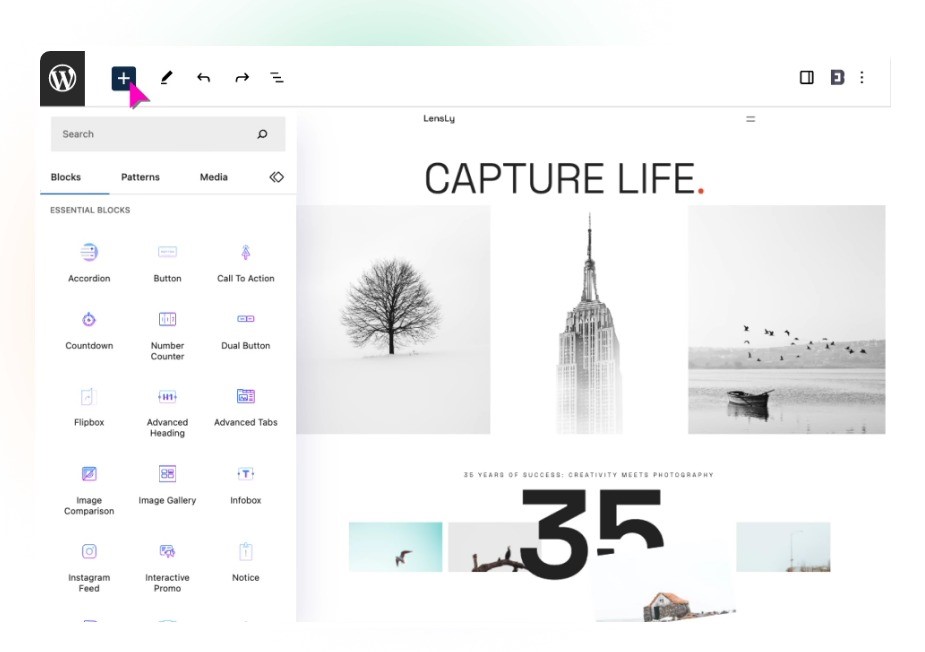Toggle the block inserter plus button

point(123,78)
